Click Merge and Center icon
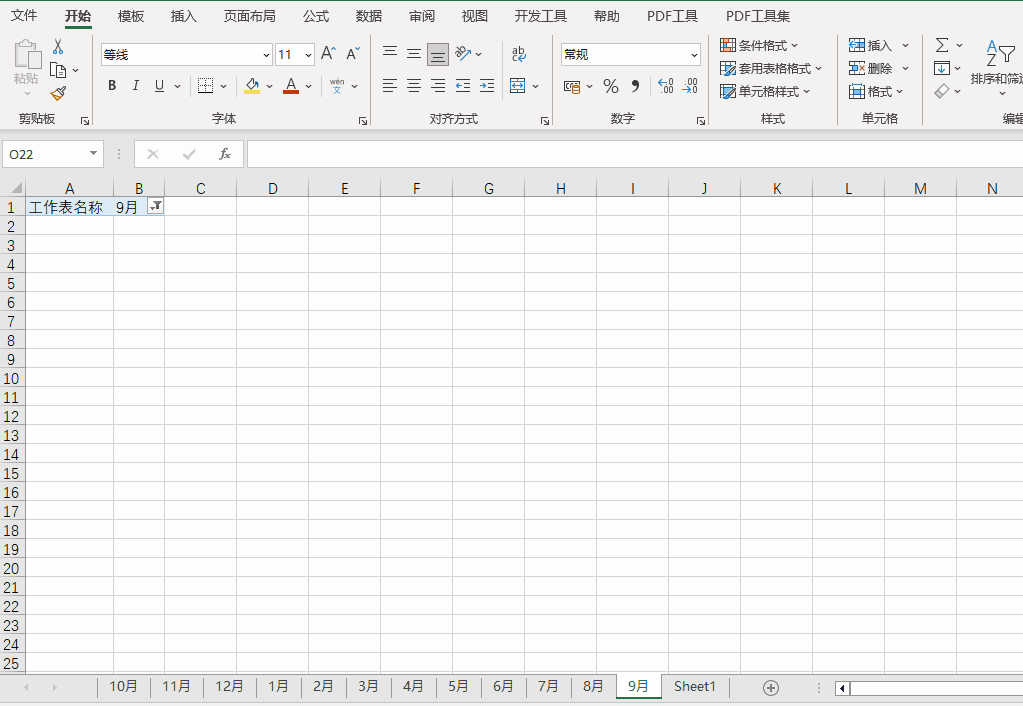 click(517, 85)
